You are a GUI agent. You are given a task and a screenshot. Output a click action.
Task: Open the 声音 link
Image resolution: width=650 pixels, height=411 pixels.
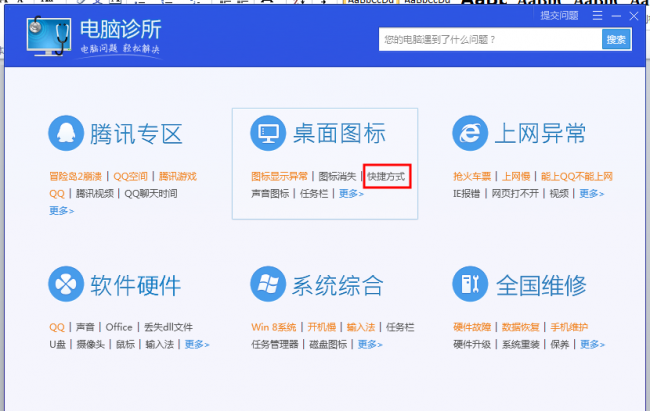coord(85,327)
